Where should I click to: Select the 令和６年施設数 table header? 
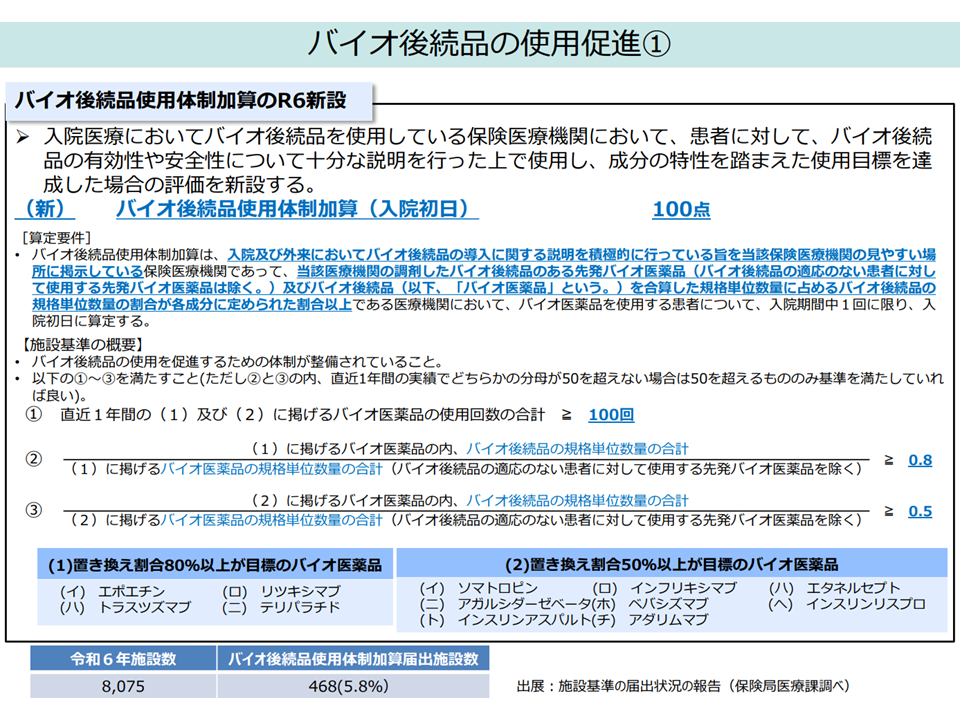123,659
